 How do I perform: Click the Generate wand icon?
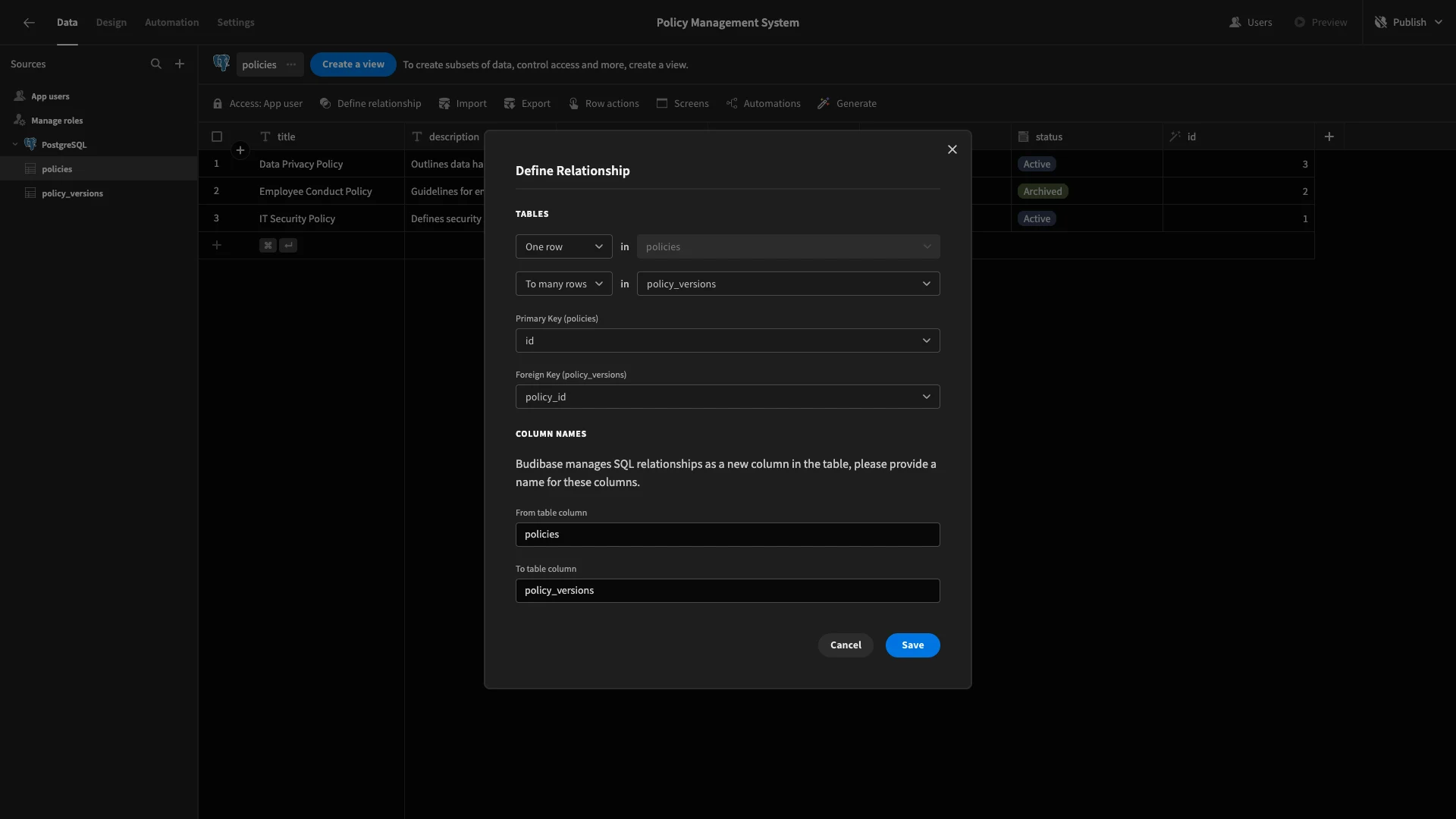[x=824, y=104]
